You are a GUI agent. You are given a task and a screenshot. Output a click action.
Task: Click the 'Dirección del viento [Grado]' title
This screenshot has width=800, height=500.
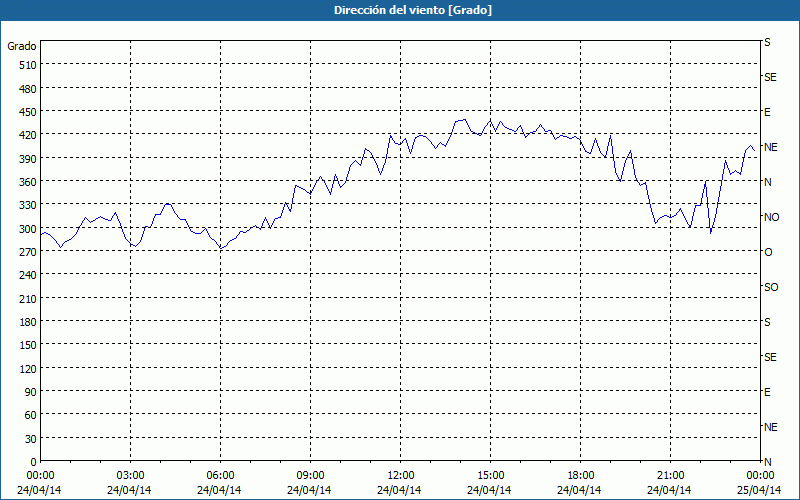point(413,10)
